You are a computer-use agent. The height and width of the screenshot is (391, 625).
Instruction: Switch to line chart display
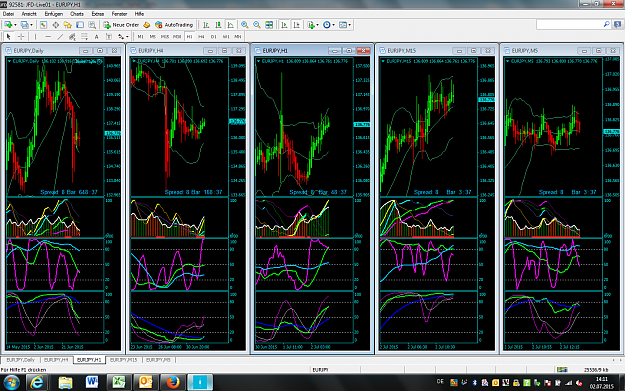tap(230, 25)
